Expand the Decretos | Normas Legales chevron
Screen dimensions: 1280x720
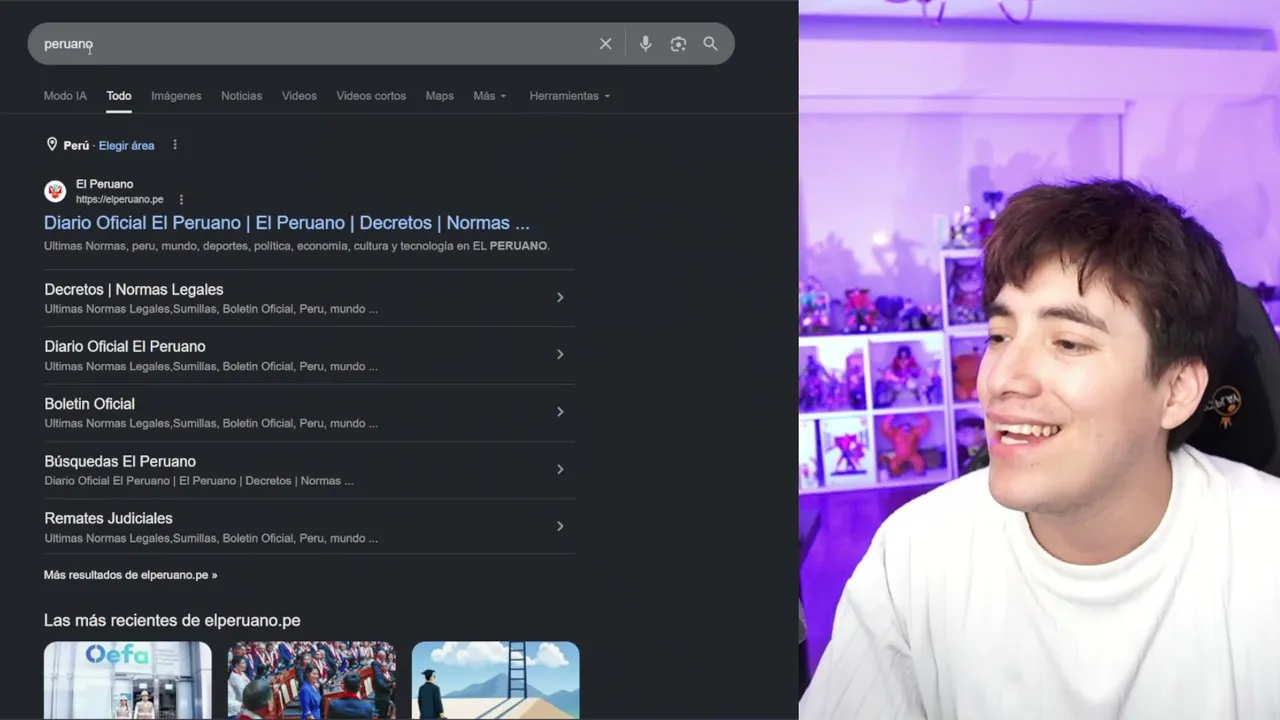pyautogui.click(x=560, y=297)
